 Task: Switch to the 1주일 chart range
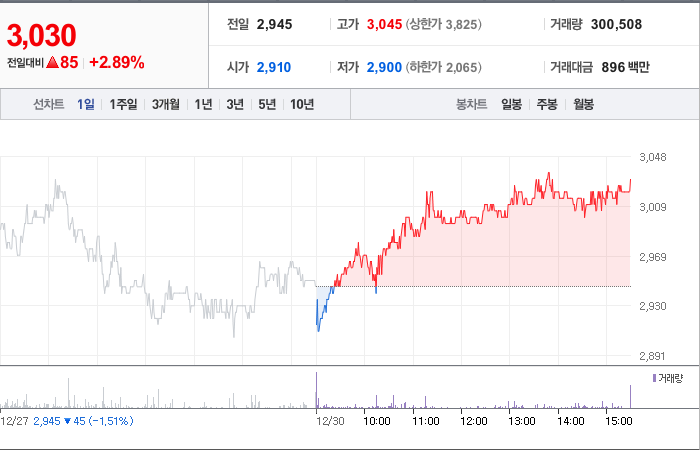click(x=123, y=104)
